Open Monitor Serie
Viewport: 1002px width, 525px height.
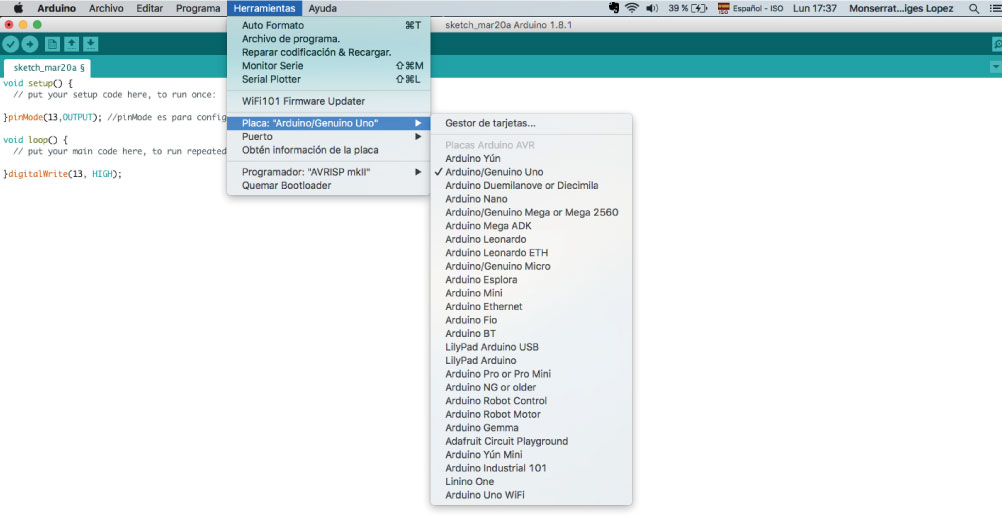pos(328,66)
